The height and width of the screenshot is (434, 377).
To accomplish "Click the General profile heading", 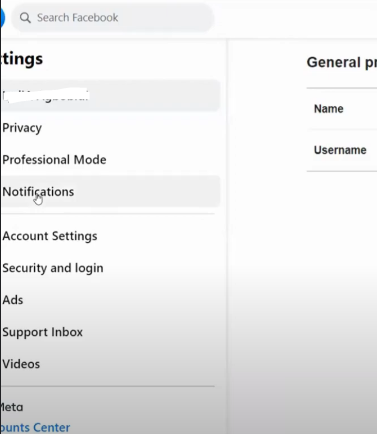I will [x=342, y=62].
